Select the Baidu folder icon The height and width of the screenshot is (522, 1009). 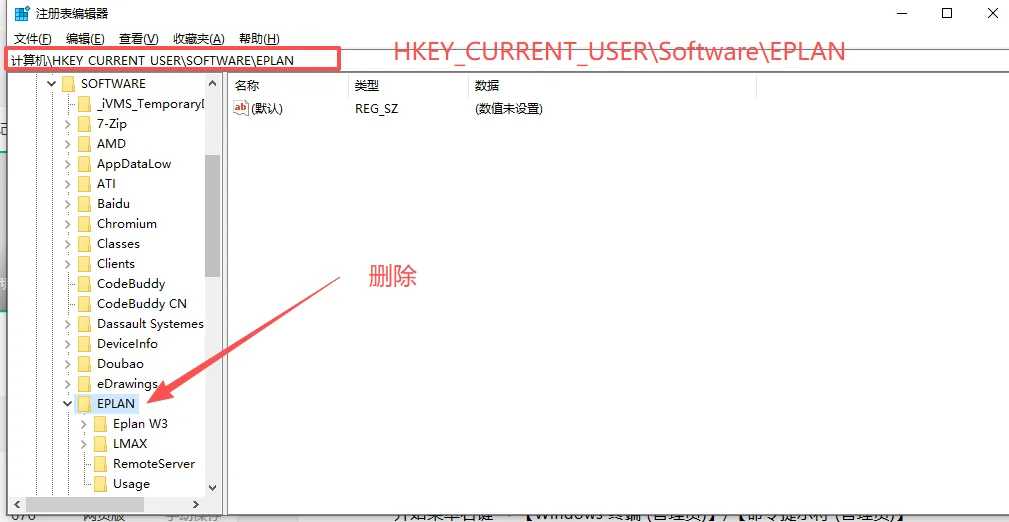84,203
